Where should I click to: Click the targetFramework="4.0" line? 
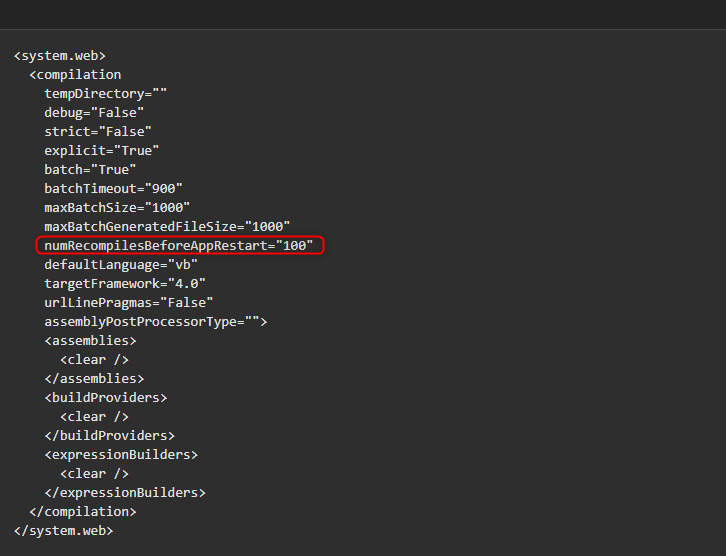point(125,283)
